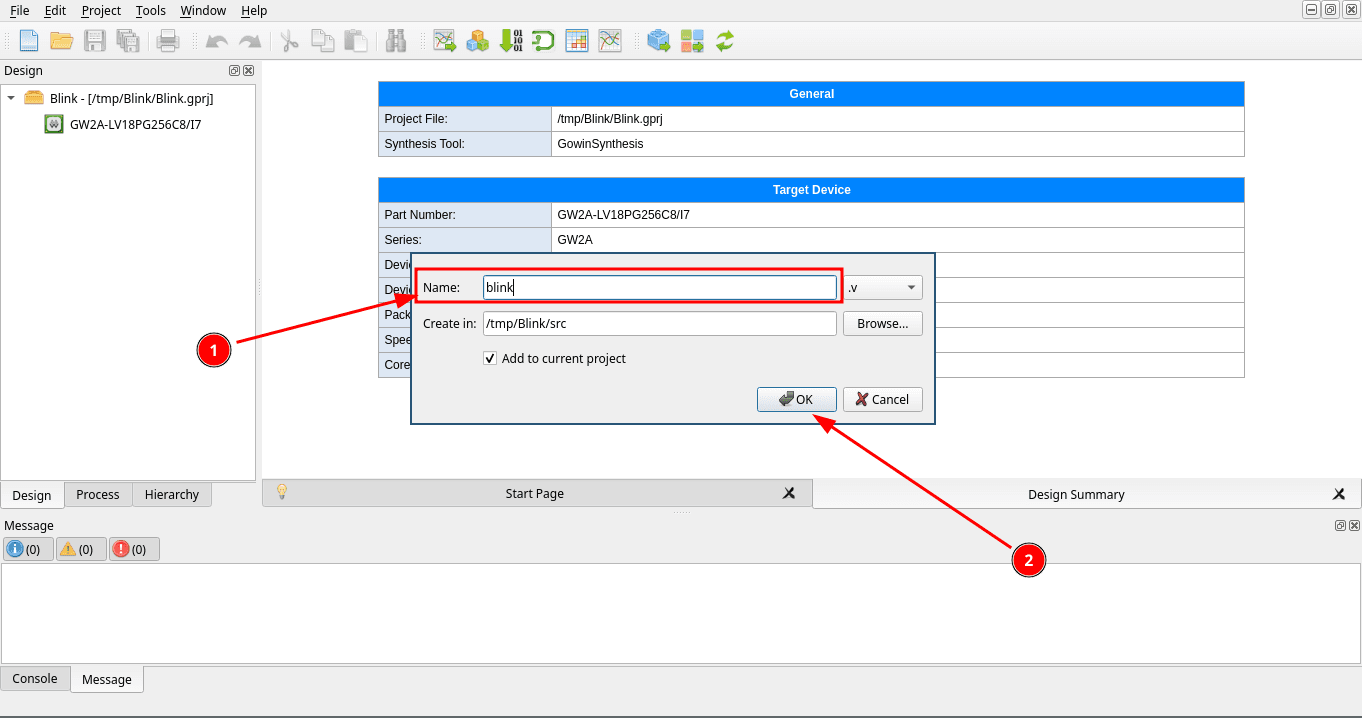This screenshot has width=1362, height=718.
Task: Click the Message output text area
Action: (681, 613)
